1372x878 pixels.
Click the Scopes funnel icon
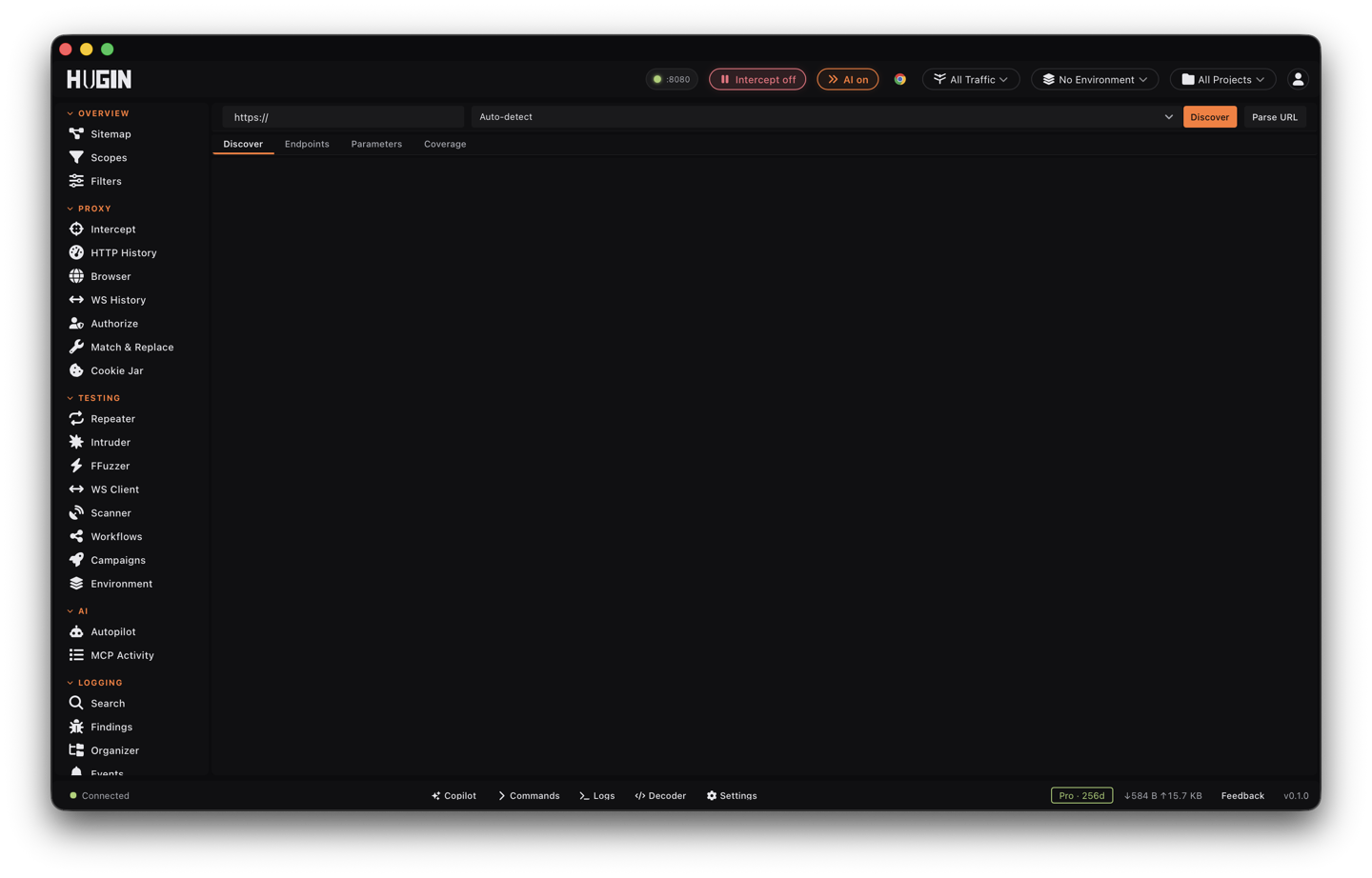76,157
